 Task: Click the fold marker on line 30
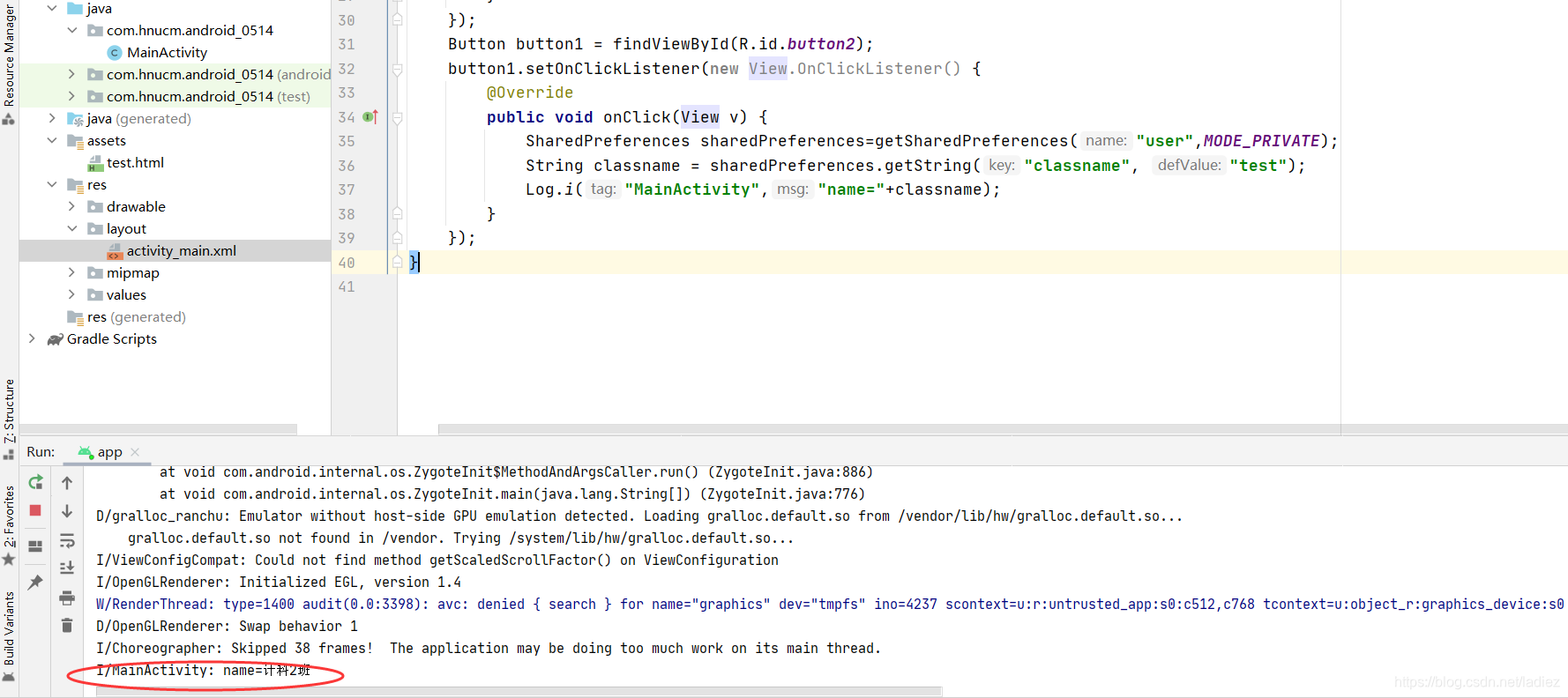click(x=398, y=20)
